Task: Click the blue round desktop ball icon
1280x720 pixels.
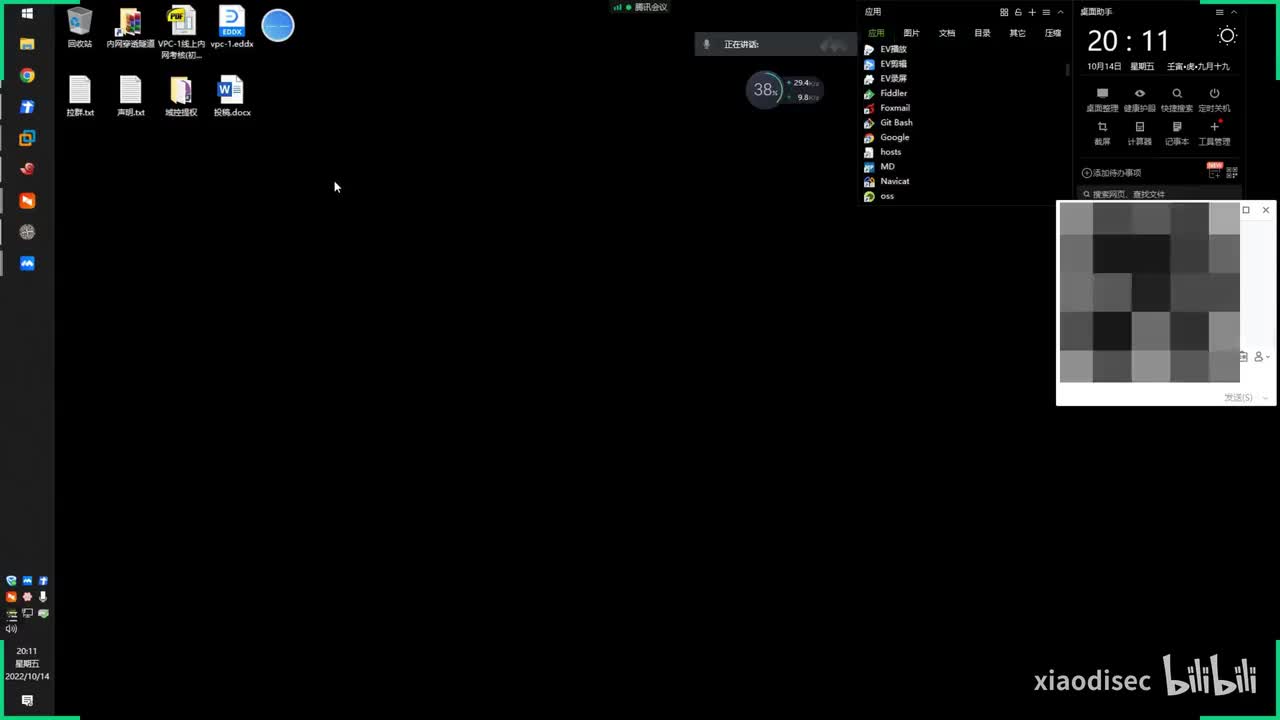Action: 278,26
